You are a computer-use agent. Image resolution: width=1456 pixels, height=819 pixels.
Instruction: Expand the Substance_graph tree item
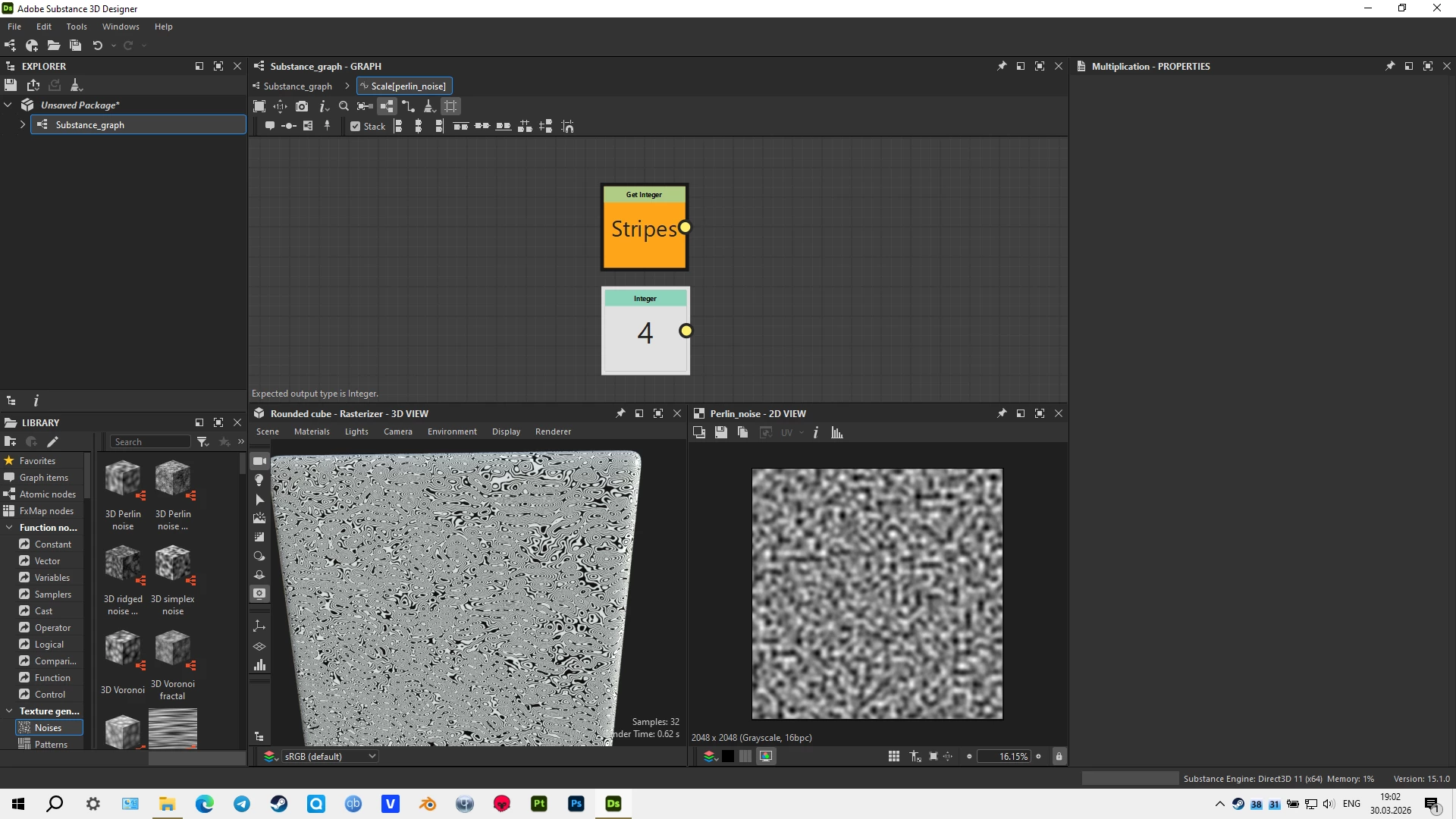click(22, 124)
